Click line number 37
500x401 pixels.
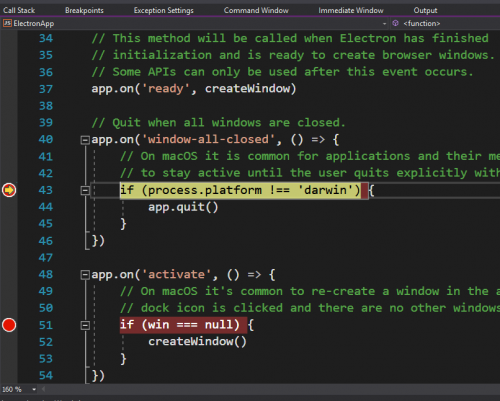coord(46,89)
